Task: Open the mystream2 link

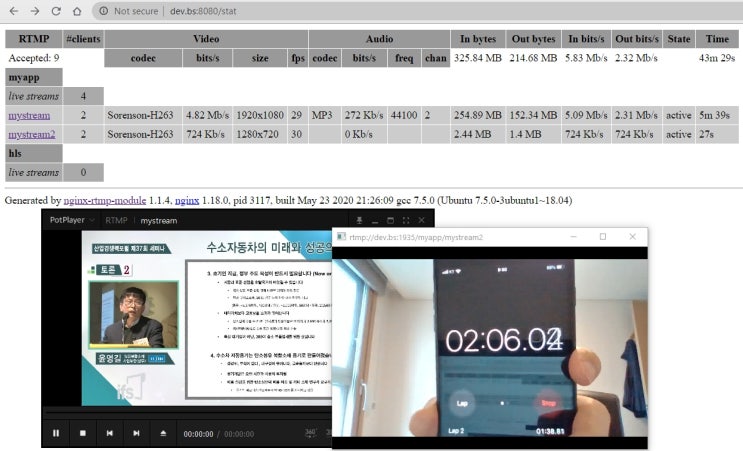Action: pyautogui.click(x=32, y=134)
